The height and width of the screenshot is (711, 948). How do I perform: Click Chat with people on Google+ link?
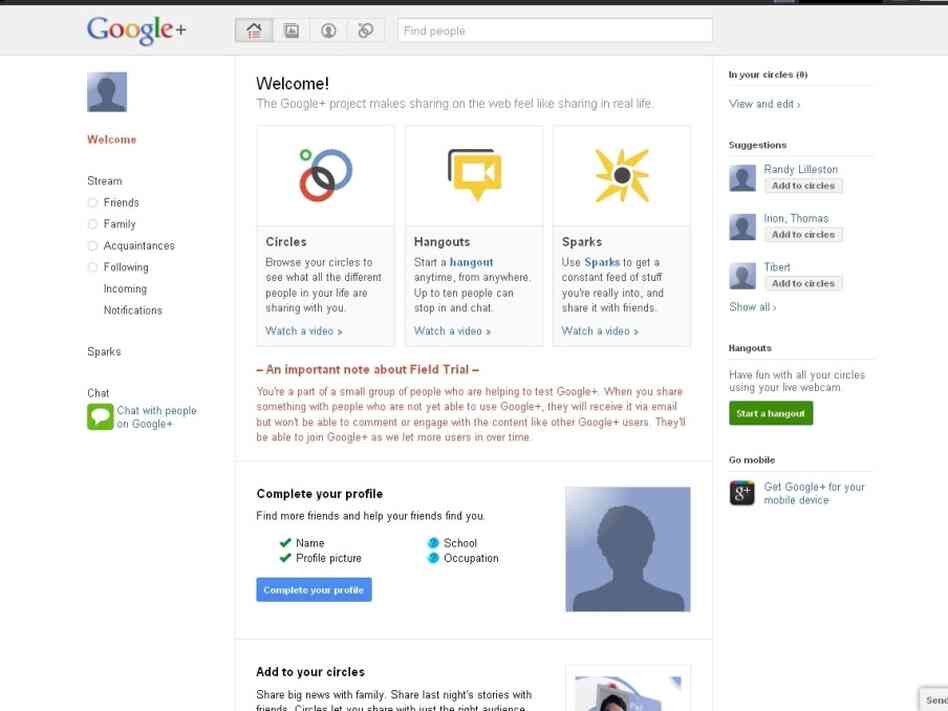[157, 417]
